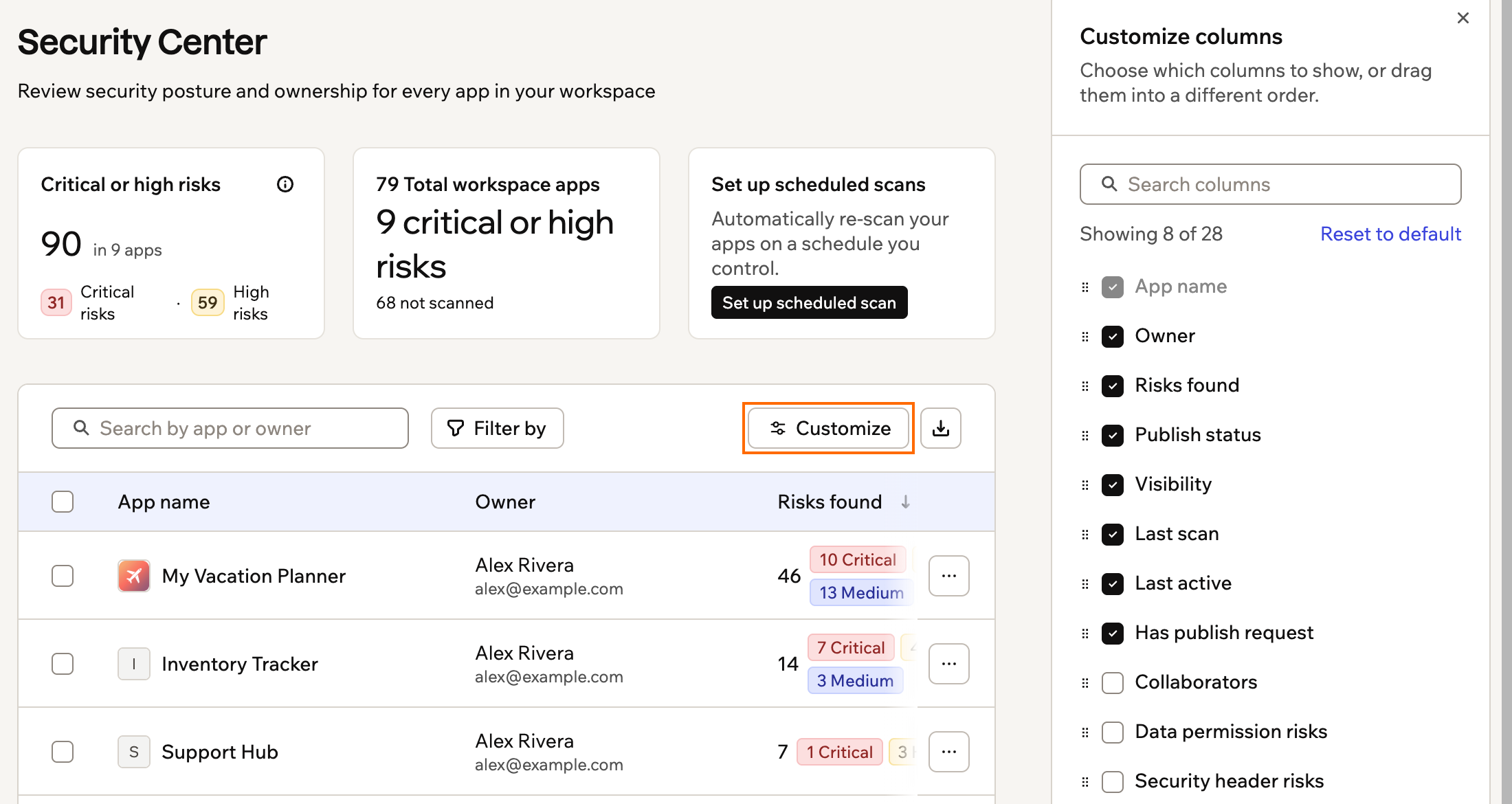The image size is (1512, 804).
Task: Click the Search by app or owner field
Action: coord(230,428)
